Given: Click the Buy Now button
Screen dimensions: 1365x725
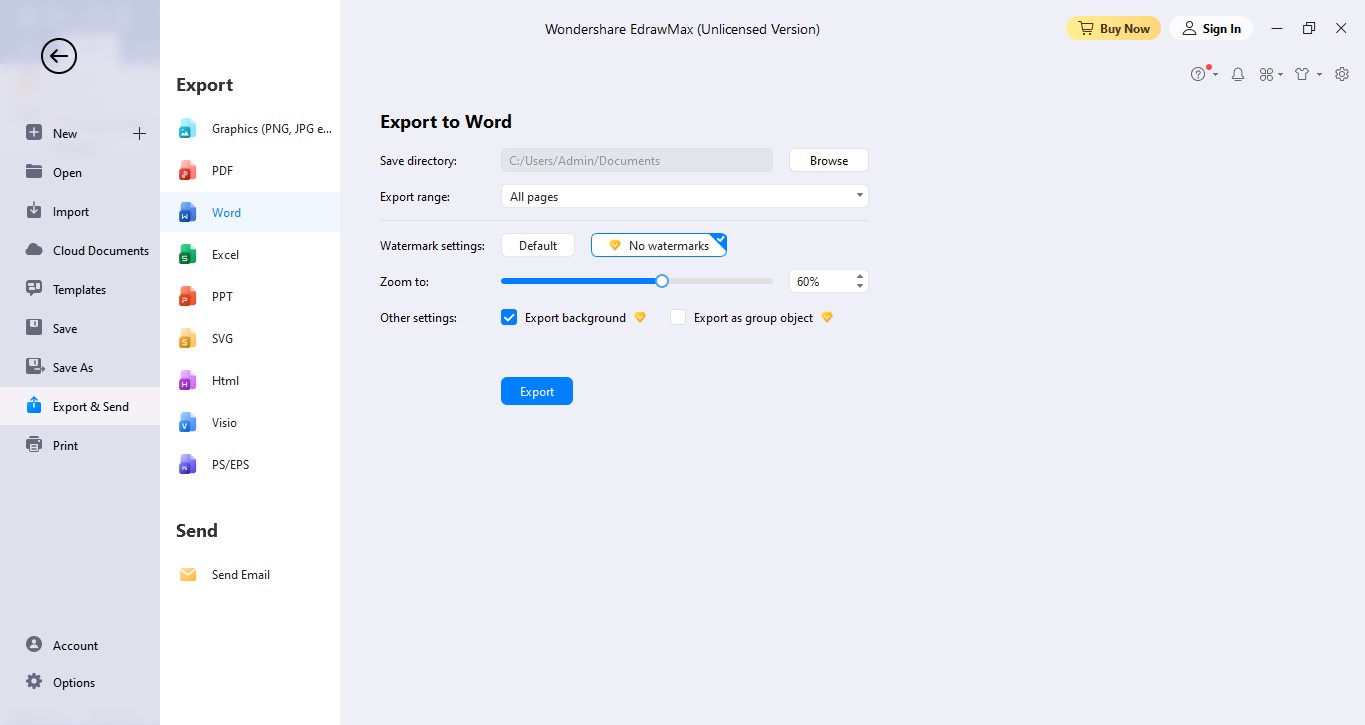Looking at the screenshot, I should 1114,29.
